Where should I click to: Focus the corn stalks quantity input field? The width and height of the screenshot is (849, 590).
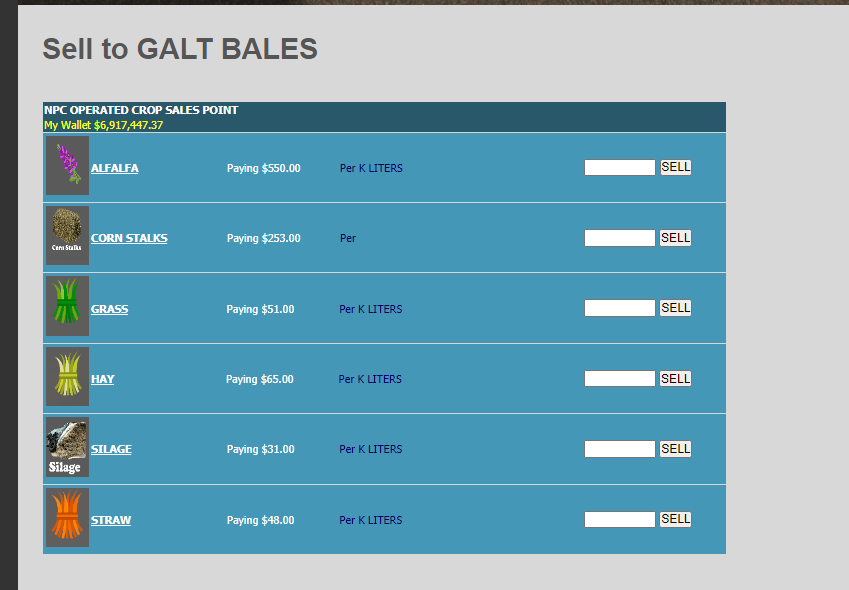619,238
